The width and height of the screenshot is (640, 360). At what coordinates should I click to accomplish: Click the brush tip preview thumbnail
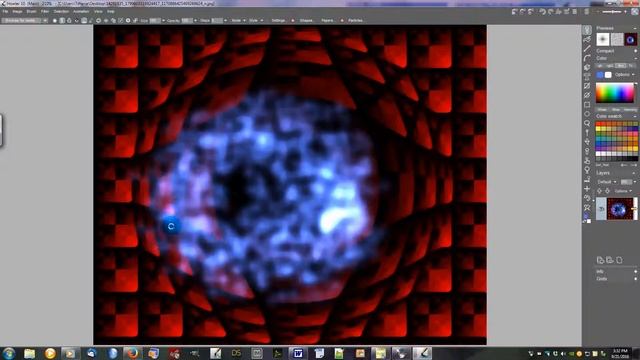pos(603,39)
